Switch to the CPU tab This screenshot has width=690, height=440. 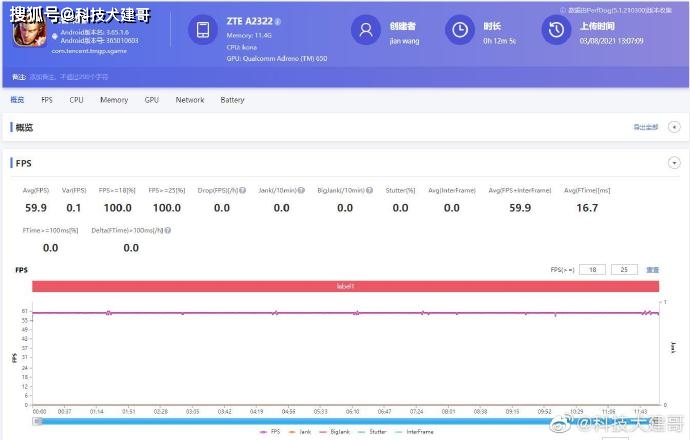tap(76, 100)
